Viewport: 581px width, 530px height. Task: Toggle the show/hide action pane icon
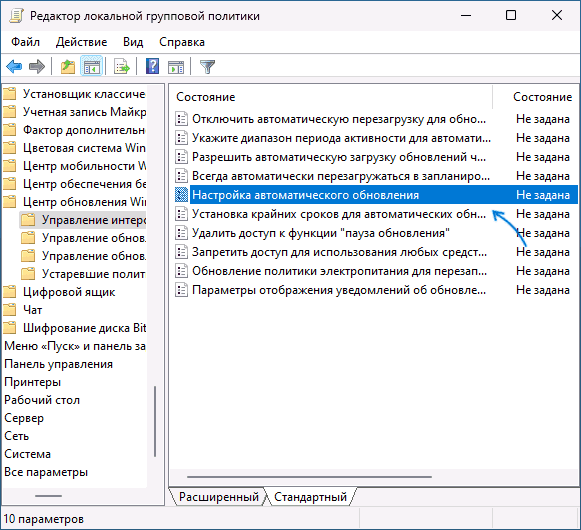click(176, 67)
